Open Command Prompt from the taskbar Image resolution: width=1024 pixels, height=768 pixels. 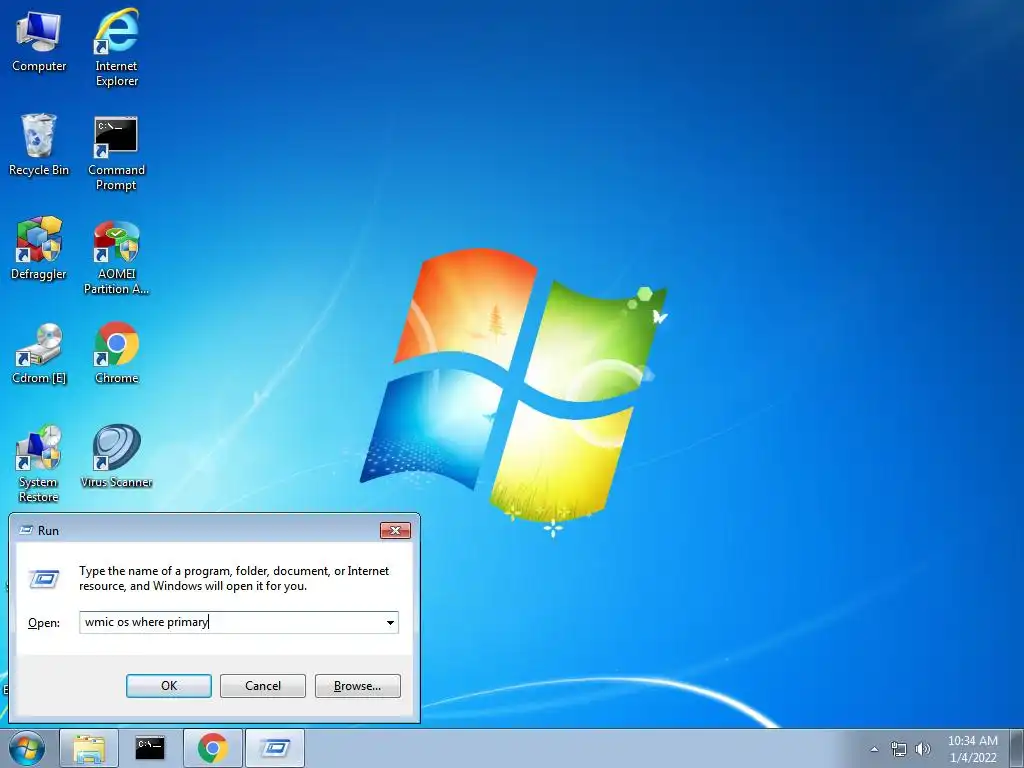pos(150,748)
